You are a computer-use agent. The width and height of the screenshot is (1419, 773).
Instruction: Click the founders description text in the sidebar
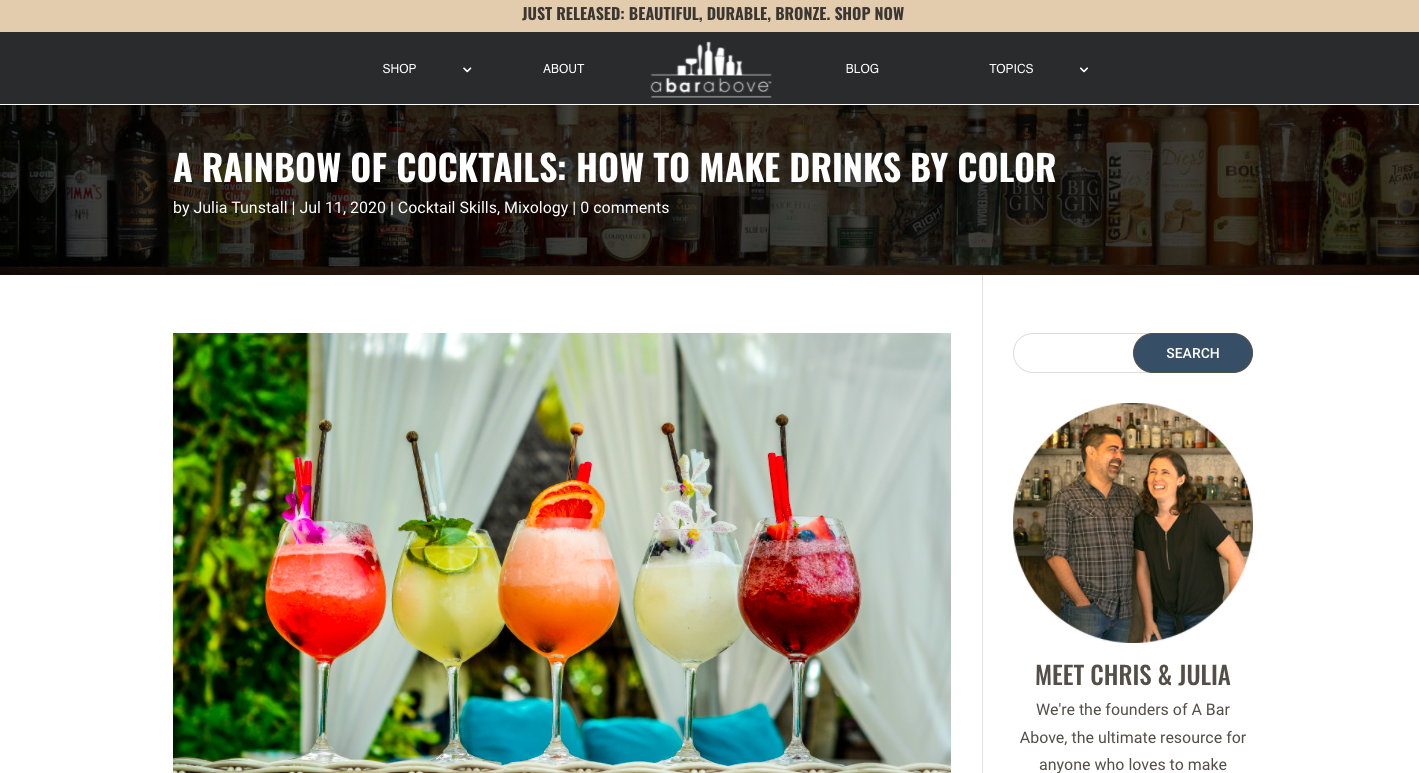[x=1133, y=737]
